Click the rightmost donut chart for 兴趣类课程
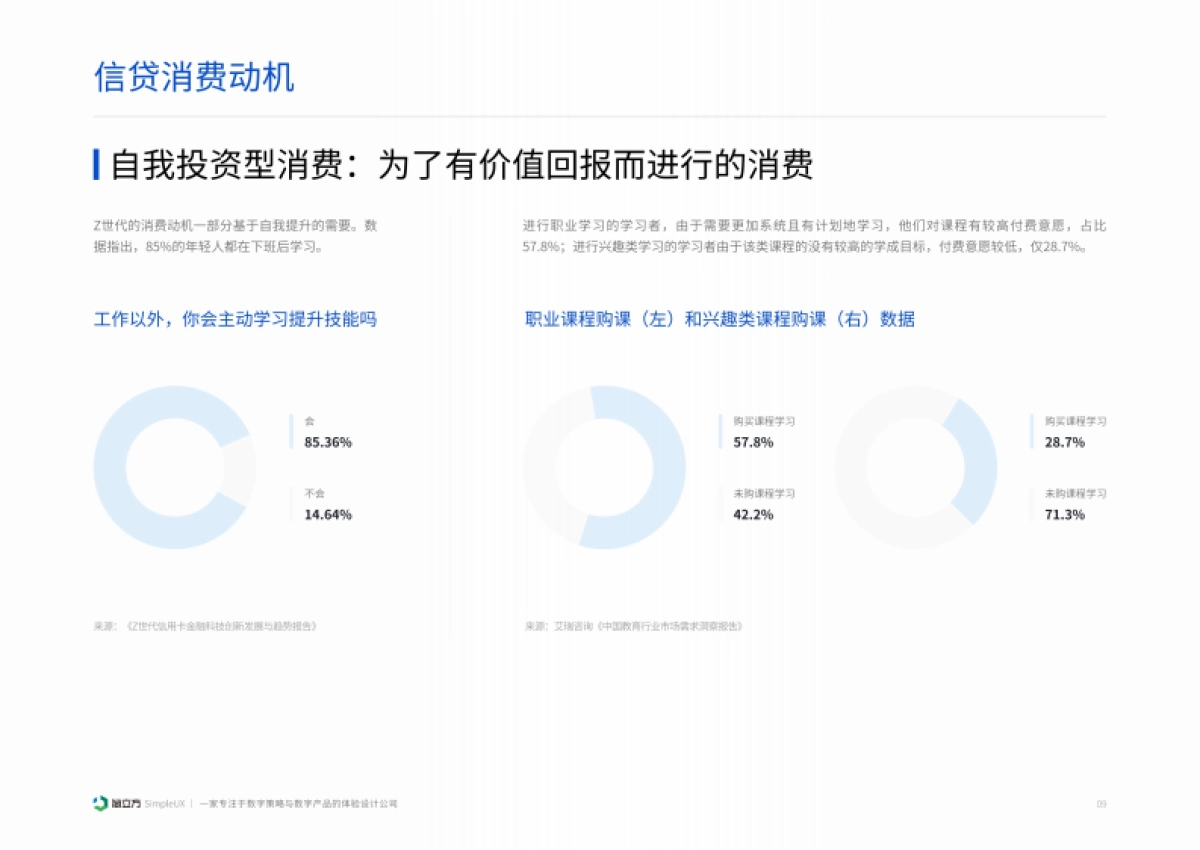 click(x=920, y=465)
